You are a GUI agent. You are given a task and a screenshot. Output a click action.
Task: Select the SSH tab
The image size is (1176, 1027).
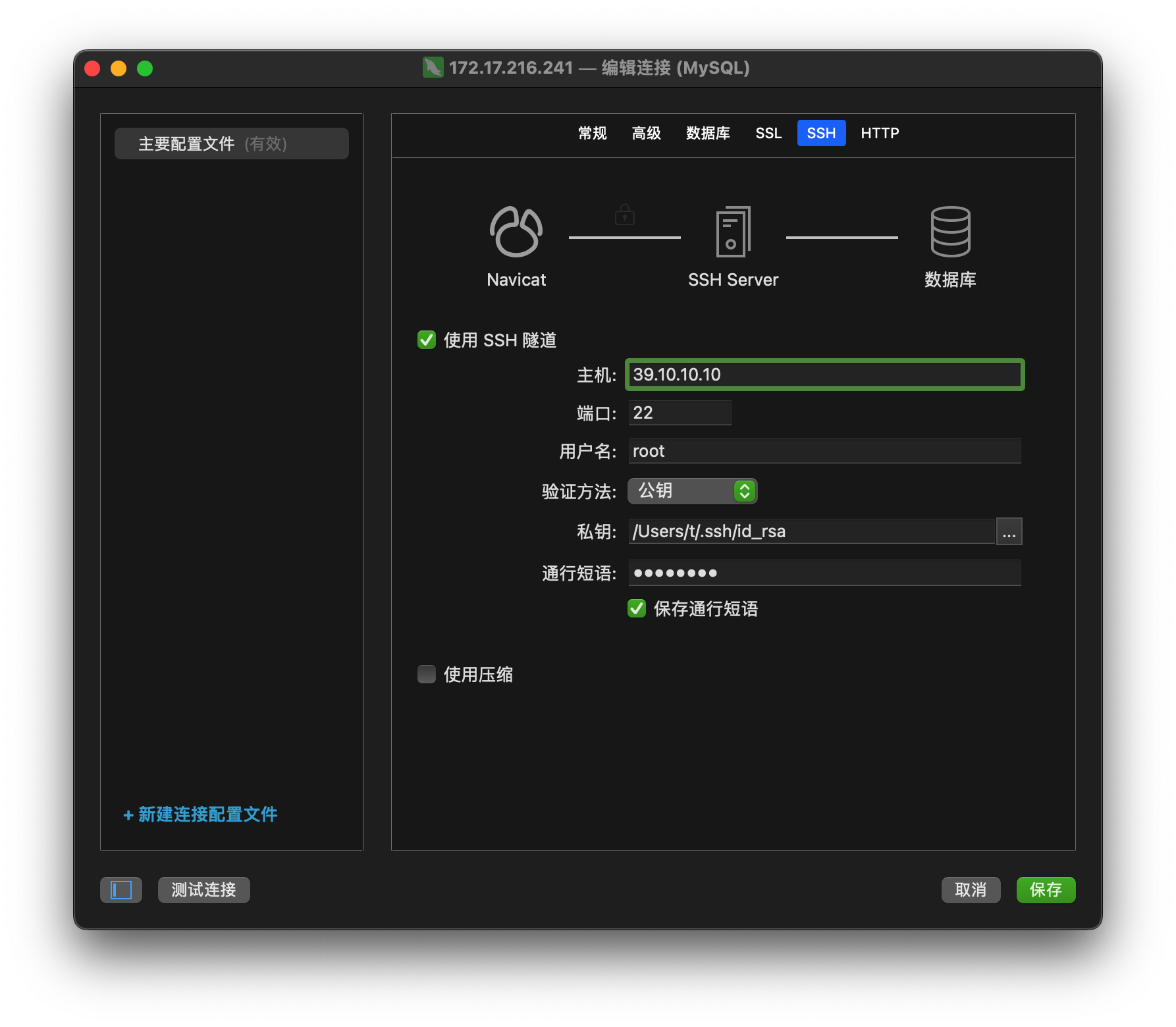(821, 133)
